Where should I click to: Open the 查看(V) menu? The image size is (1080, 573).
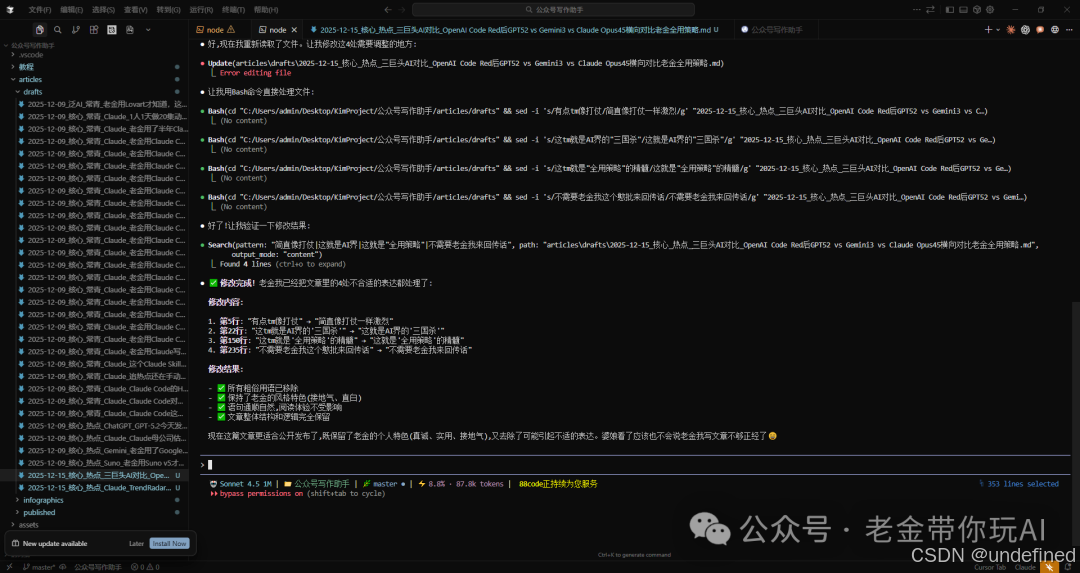(135, 10)
